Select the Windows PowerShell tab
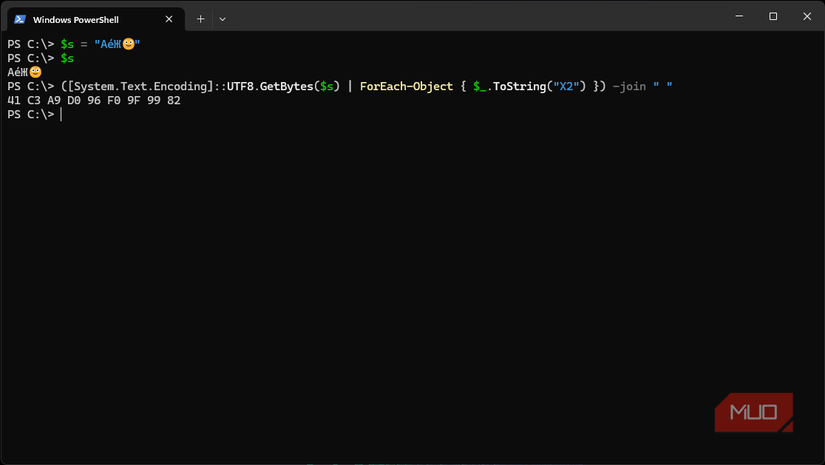Viewport: 825px width, 465px height. tap(96, 19)
